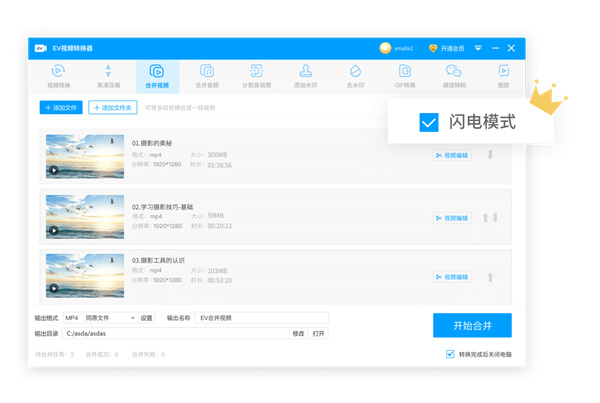Click the 合并成功: 0 status text
Screen dimensions: 600x403
pyautogui.click(x=102, y=354)
